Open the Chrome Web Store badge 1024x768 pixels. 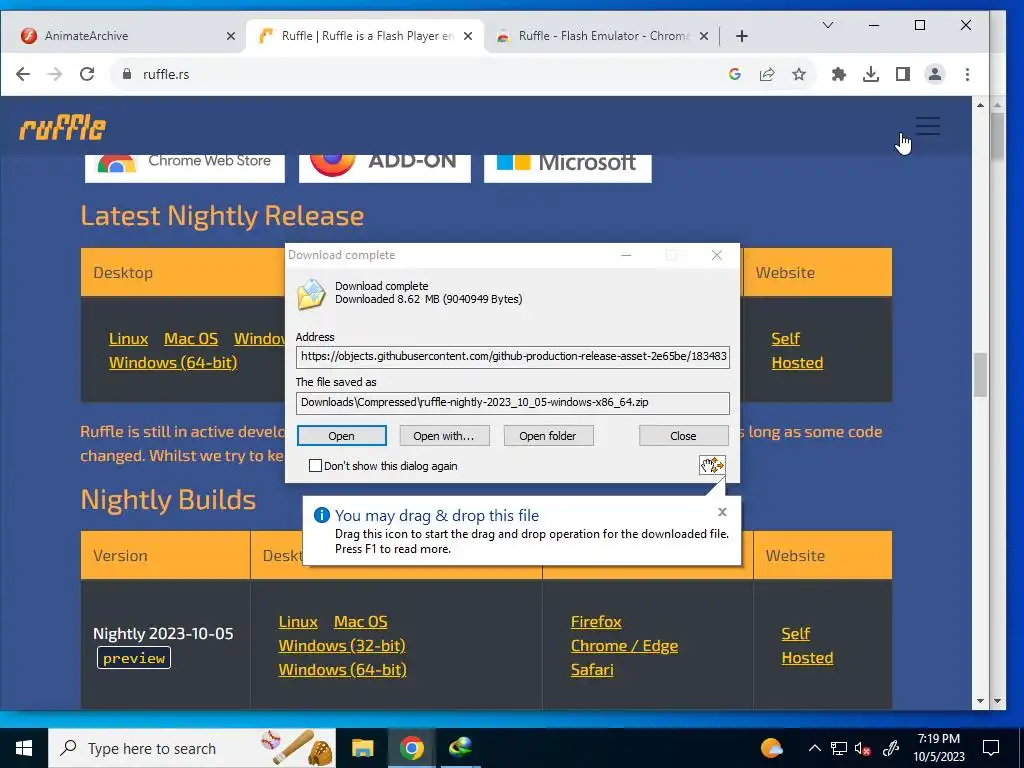pos(185,168)
